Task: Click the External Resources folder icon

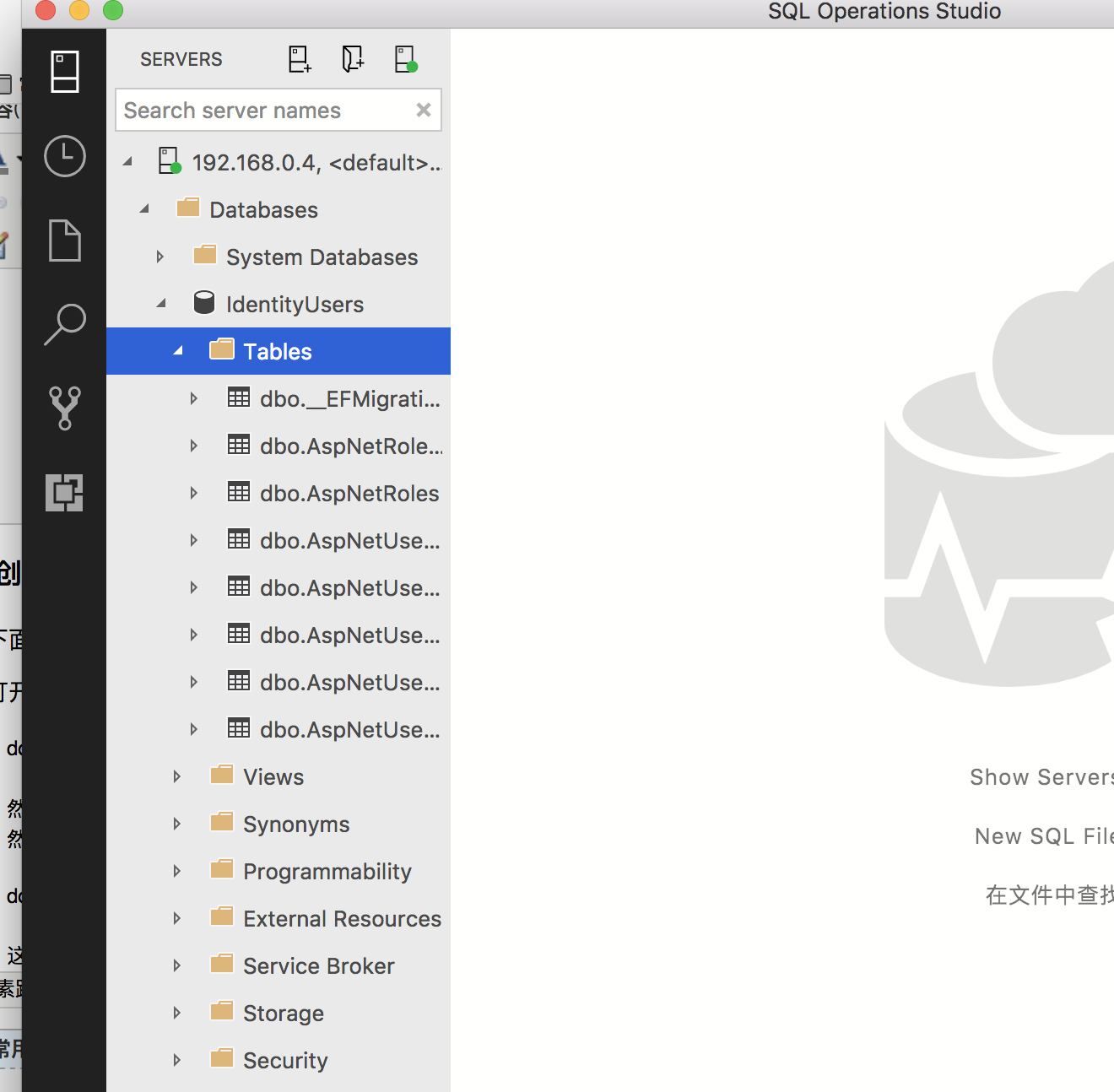Action: point(222,916)
